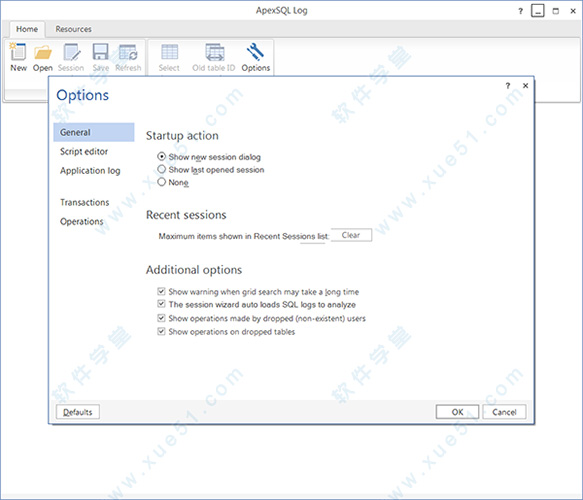This screenshot has width=583, height=500.
Task: Switch to the Home ribbon tab
Action: 27,29
